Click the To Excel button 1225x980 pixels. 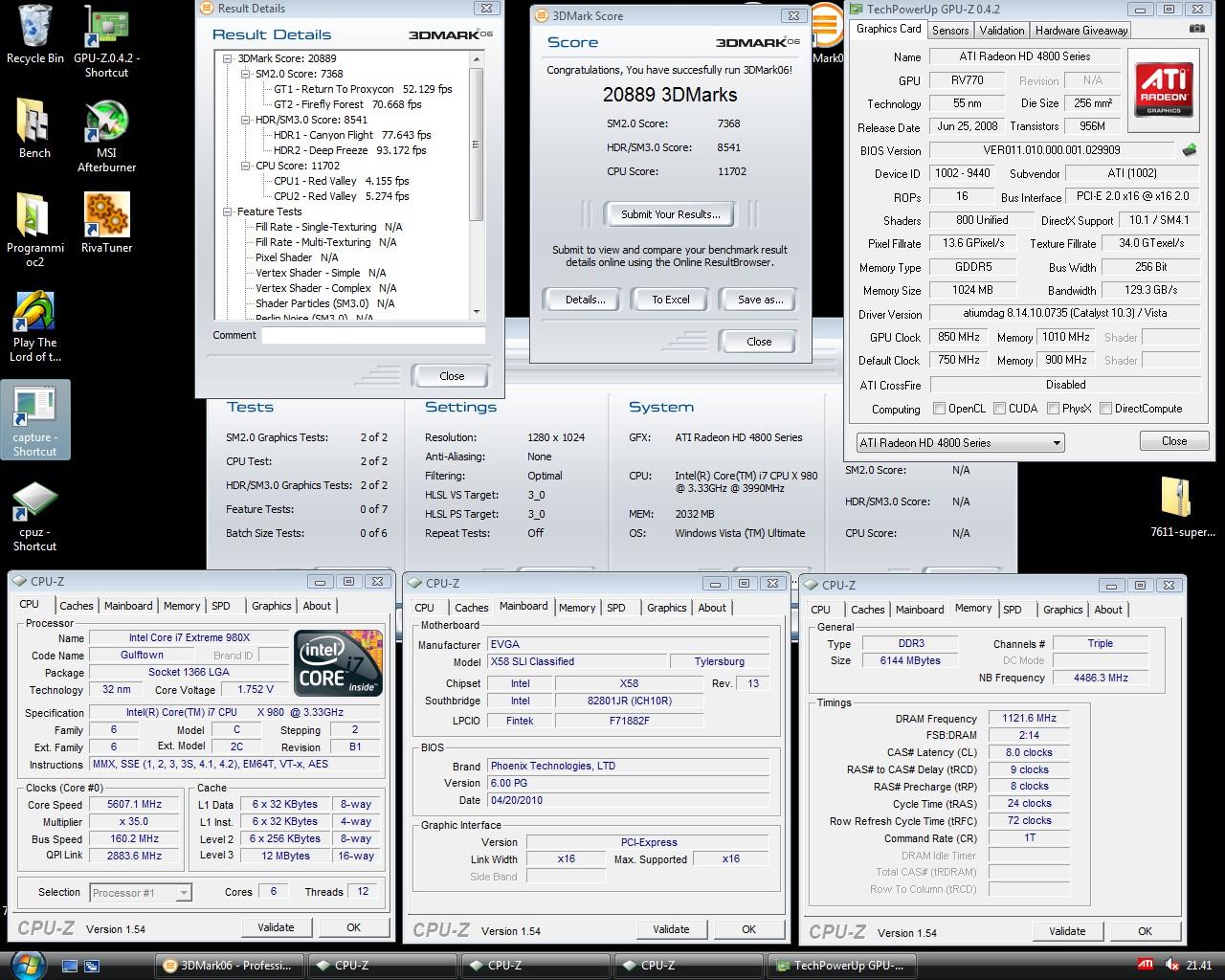tap(671, 300)
